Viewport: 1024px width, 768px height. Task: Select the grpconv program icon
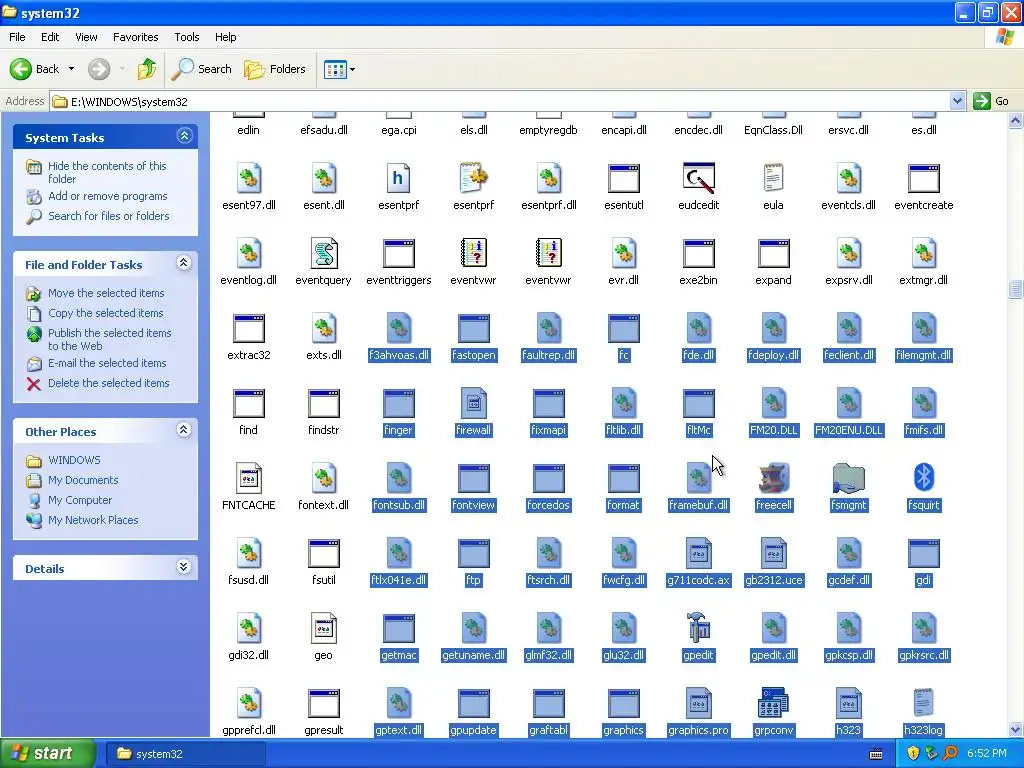point(773,703)
